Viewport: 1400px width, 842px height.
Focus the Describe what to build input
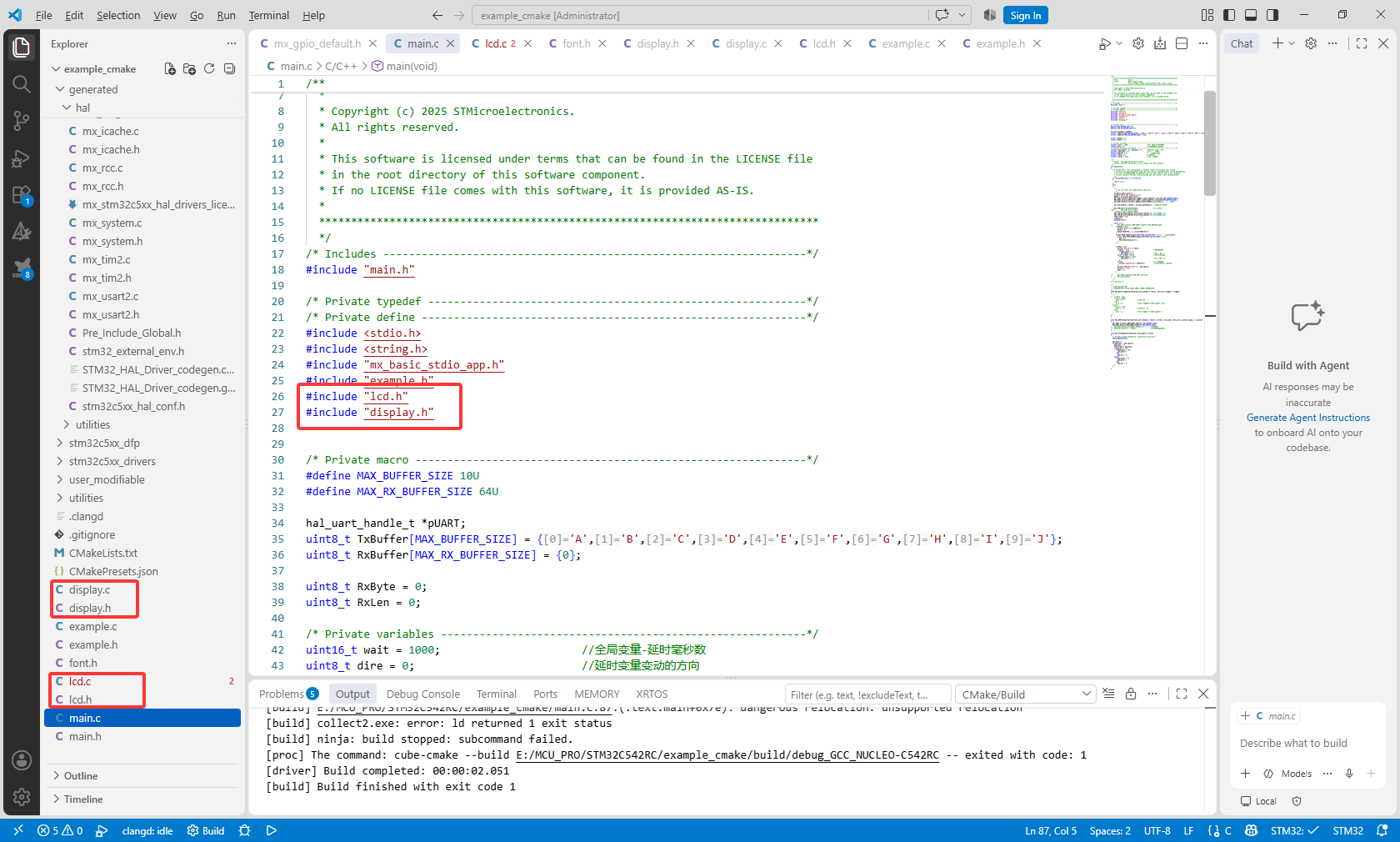point(1307,743)
